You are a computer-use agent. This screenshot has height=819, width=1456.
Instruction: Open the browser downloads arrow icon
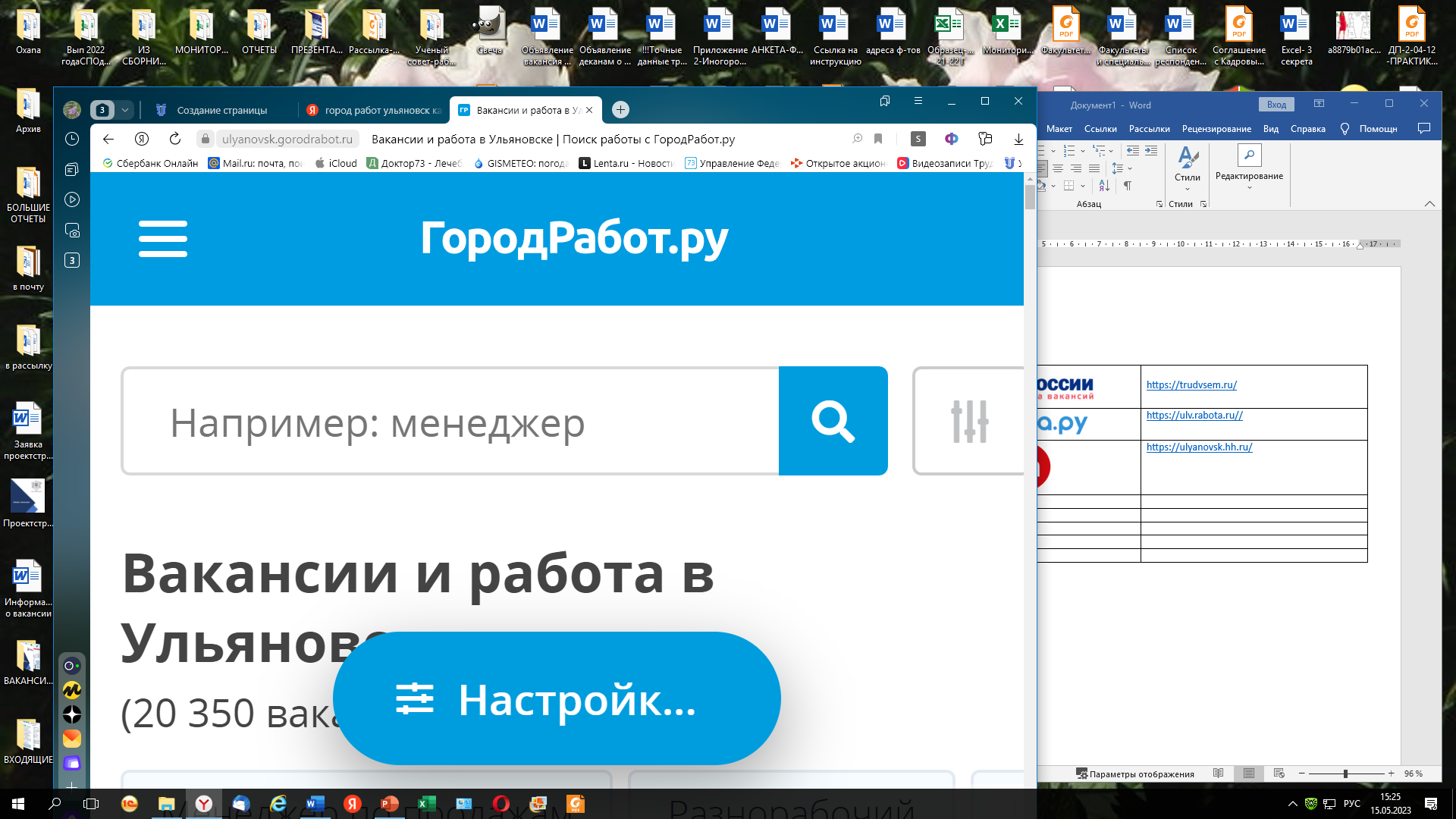point(1018,139)
